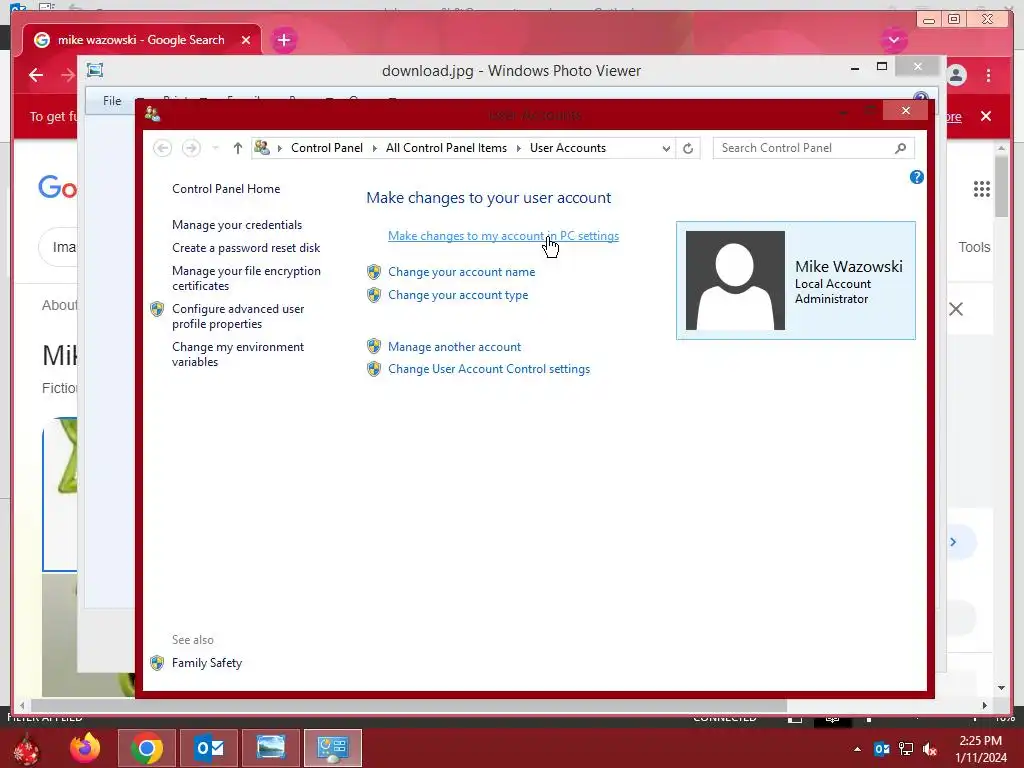
Task: Select the mike wazowski Google Search tab
Action: (x=141, y=40)
